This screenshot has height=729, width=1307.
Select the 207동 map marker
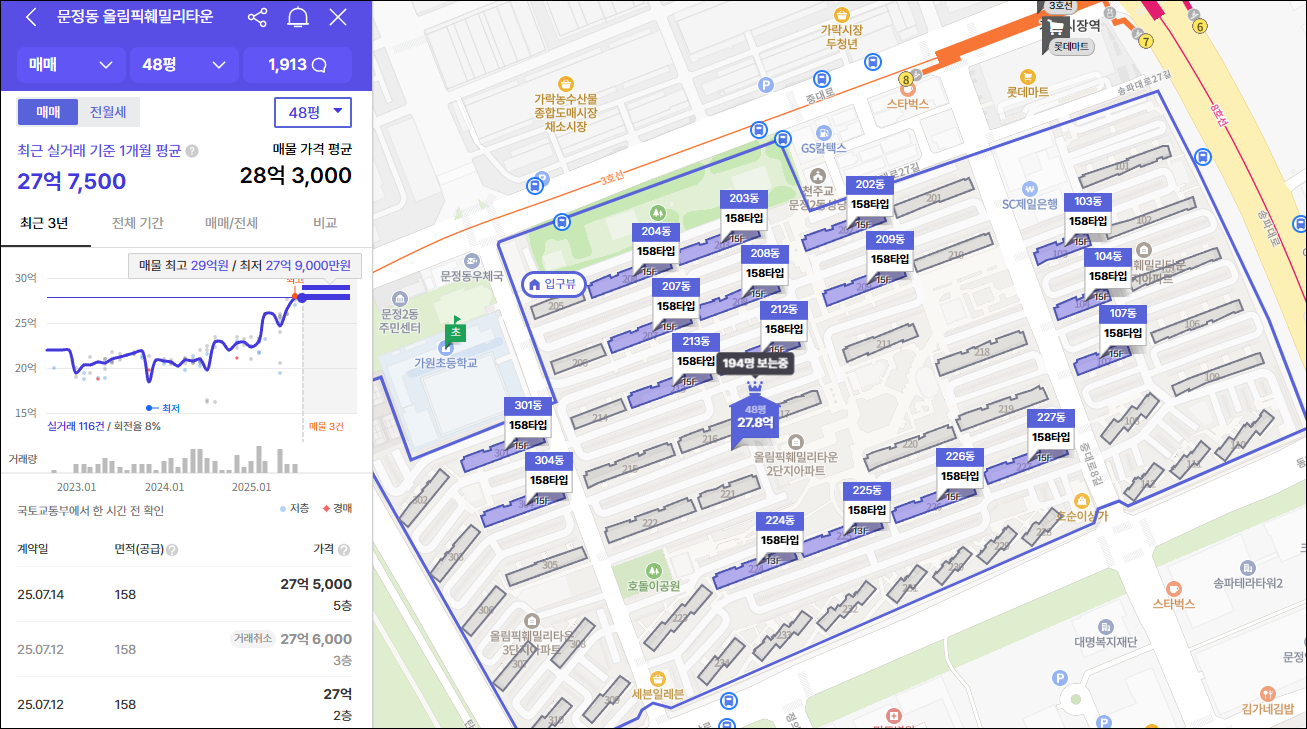[x=676, y=298]
